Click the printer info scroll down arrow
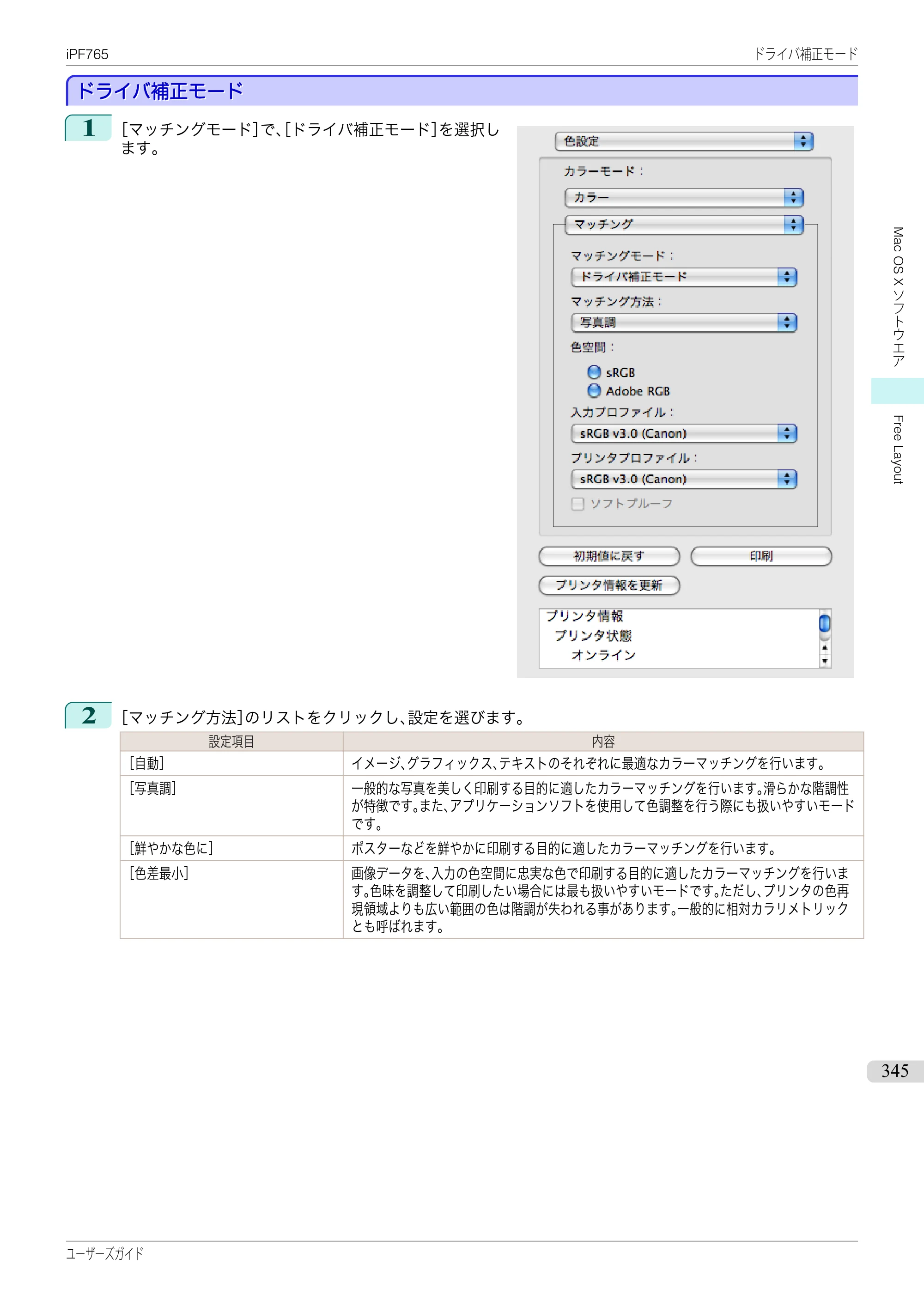The width and height of the screenshot is (924, 1307). [824, 661]
